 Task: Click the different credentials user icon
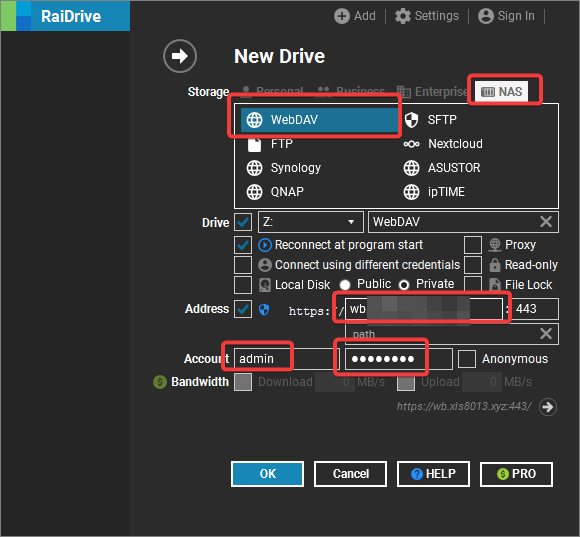pyautogui.click(x=265, y=265)
